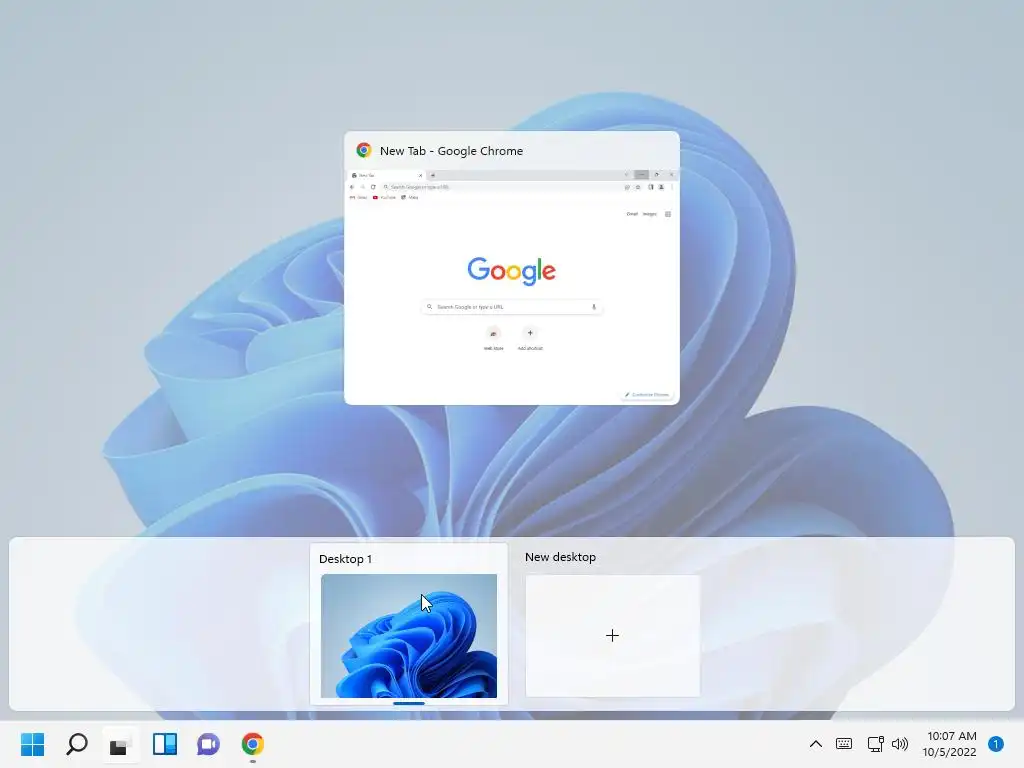
Task: Click the Chrome taskbar icon
Action: point(253,744)
